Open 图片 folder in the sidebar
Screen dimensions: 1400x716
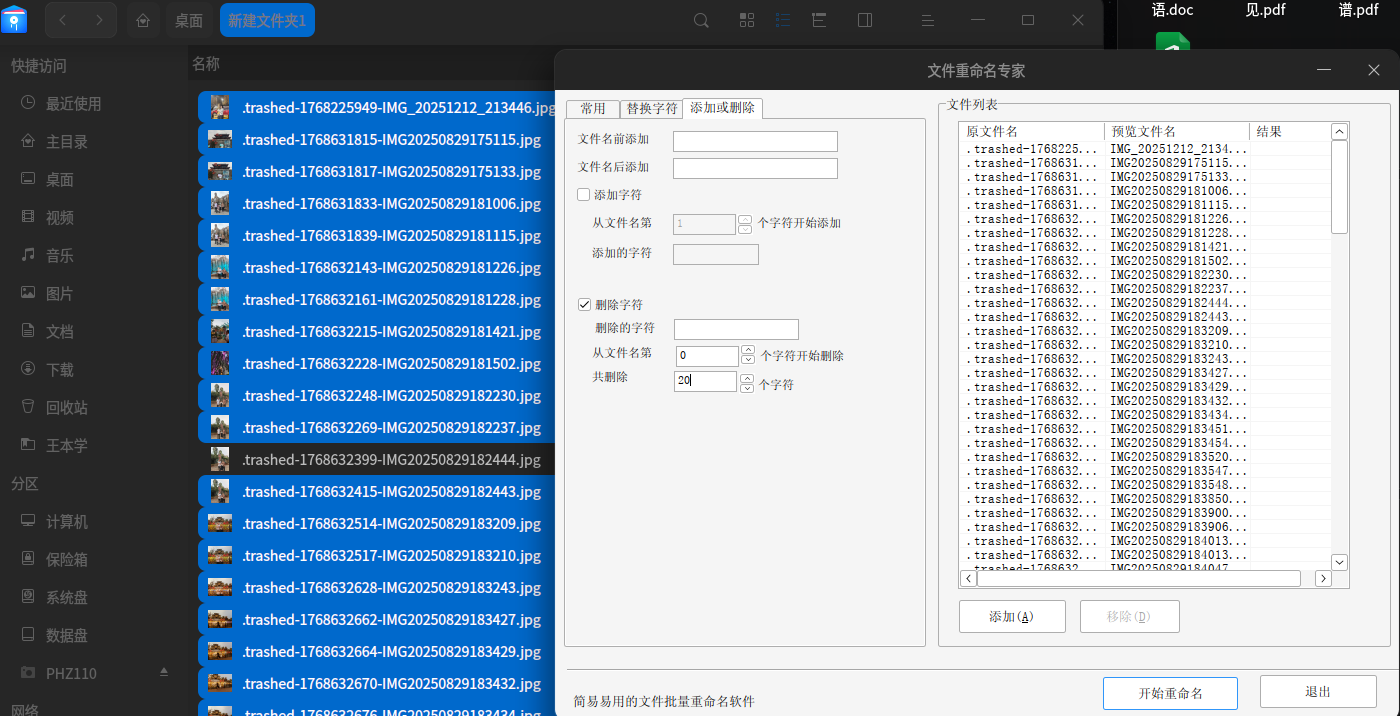point(60,294)
